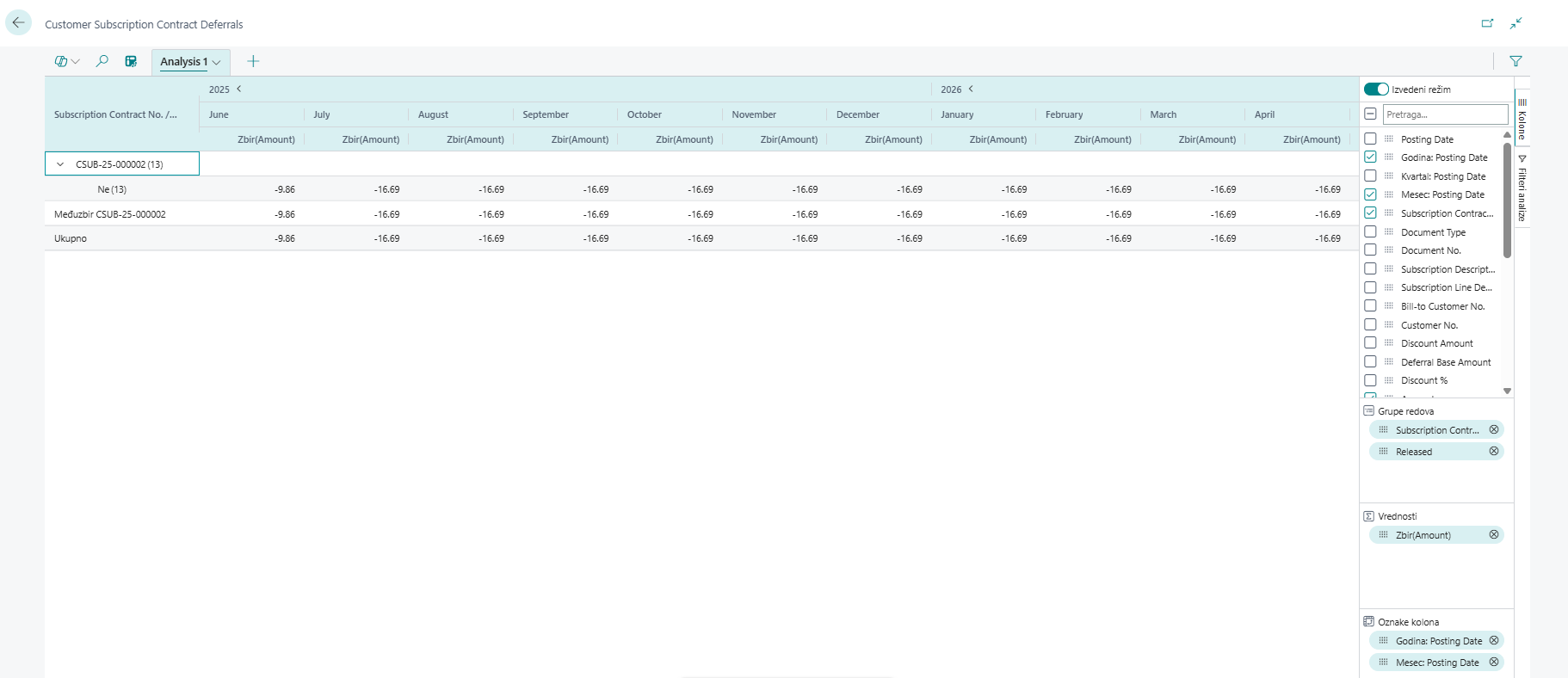Click the analysis mode table icon
Viewport: 1568px width, 678px height.
click(131, 61)
